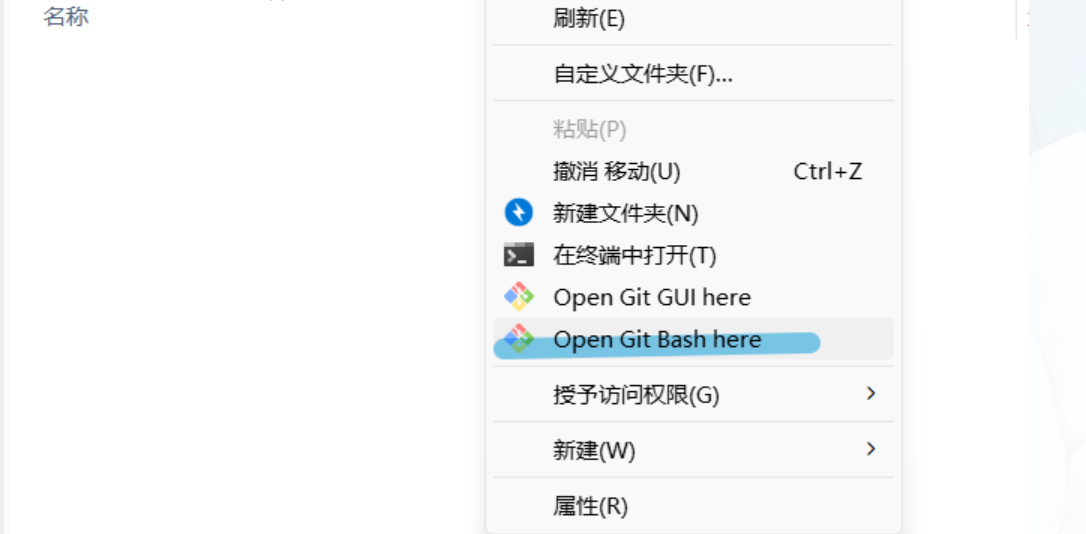Launch Open Git Bash here
Screen dimensions: 1086x534
[x=693, y=339]
